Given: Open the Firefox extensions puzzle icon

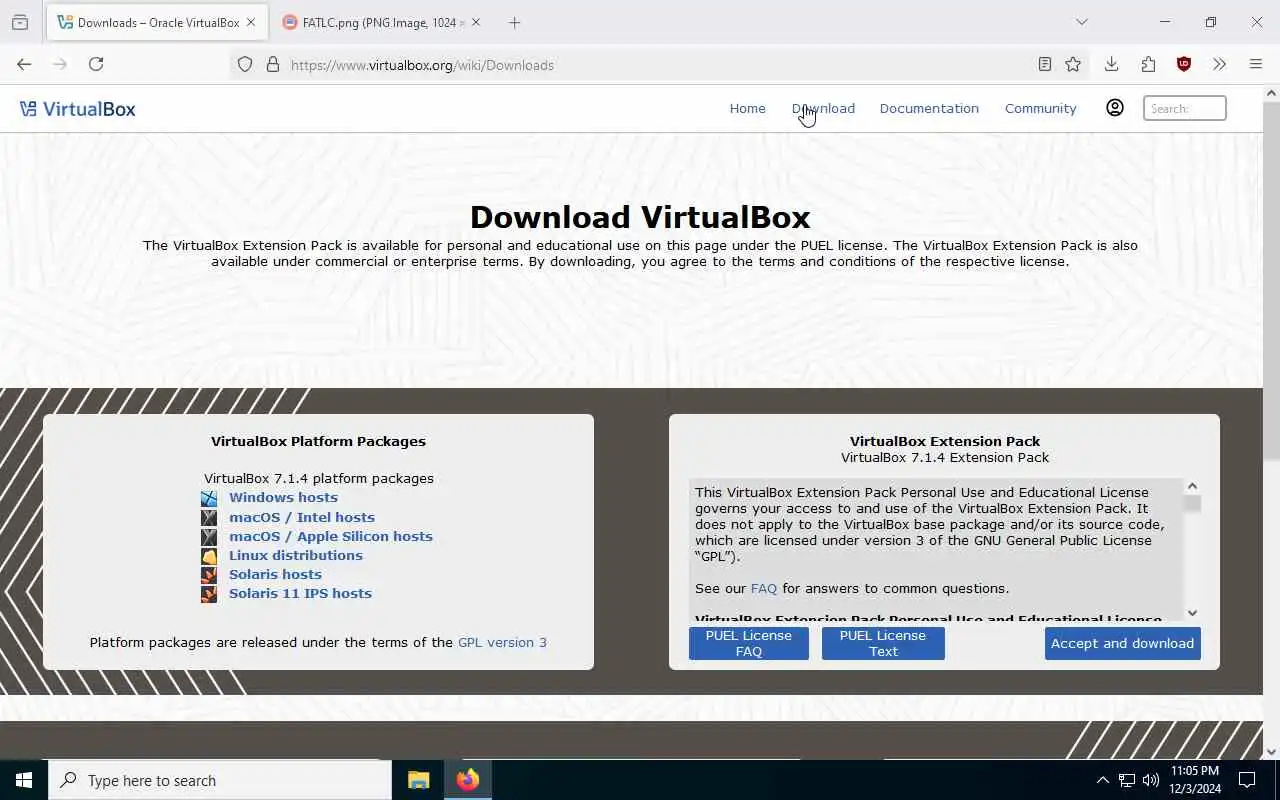Looking at the screenshot, I should click(1148, 64).
